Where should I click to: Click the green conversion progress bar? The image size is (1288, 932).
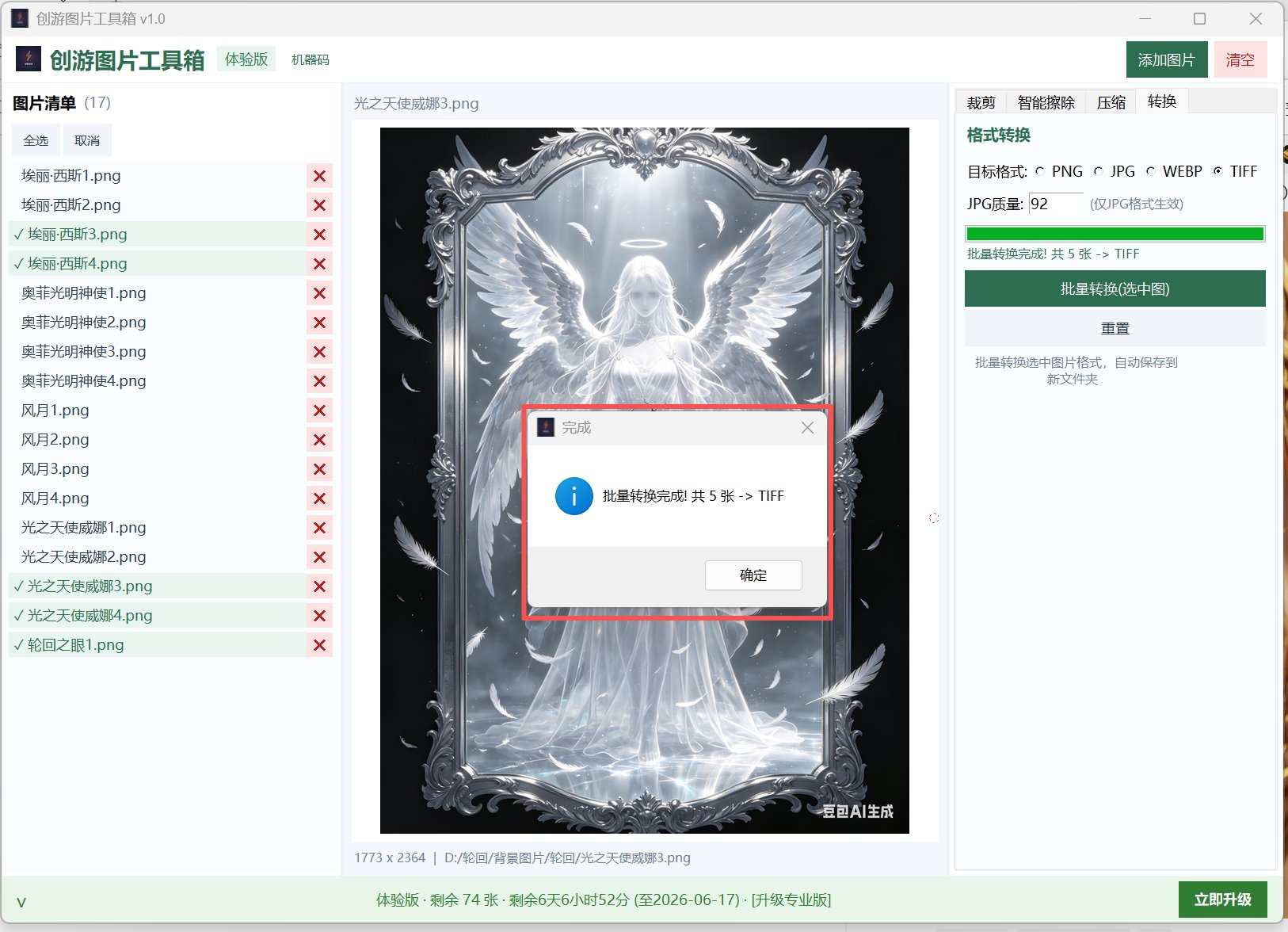click(x=1115, y=234)
